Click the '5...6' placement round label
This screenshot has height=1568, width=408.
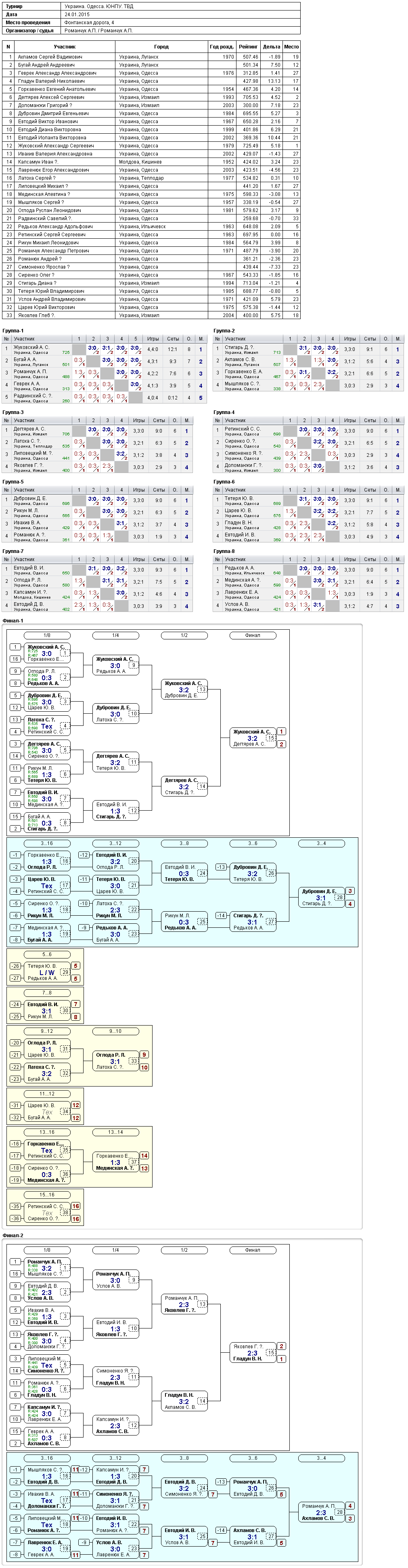point(47,954)
